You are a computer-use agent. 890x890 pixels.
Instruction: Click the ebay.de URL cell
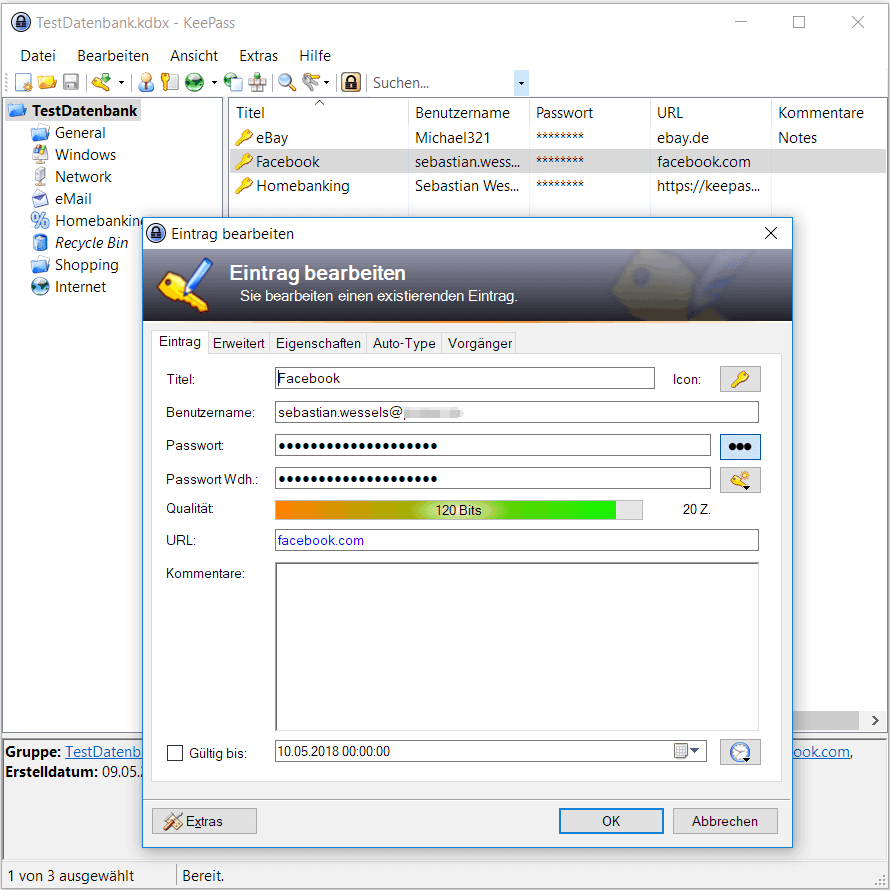(x=683, y=138)
